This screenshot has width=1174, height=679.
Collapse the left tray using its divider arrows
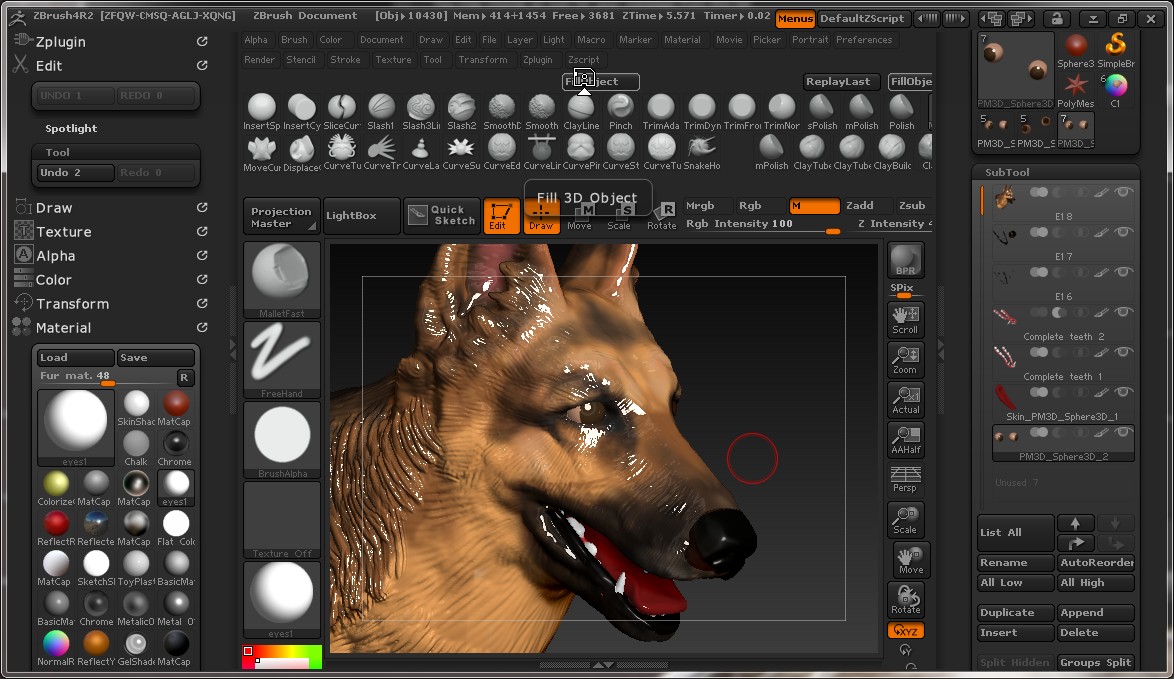(x=232, y=348)
